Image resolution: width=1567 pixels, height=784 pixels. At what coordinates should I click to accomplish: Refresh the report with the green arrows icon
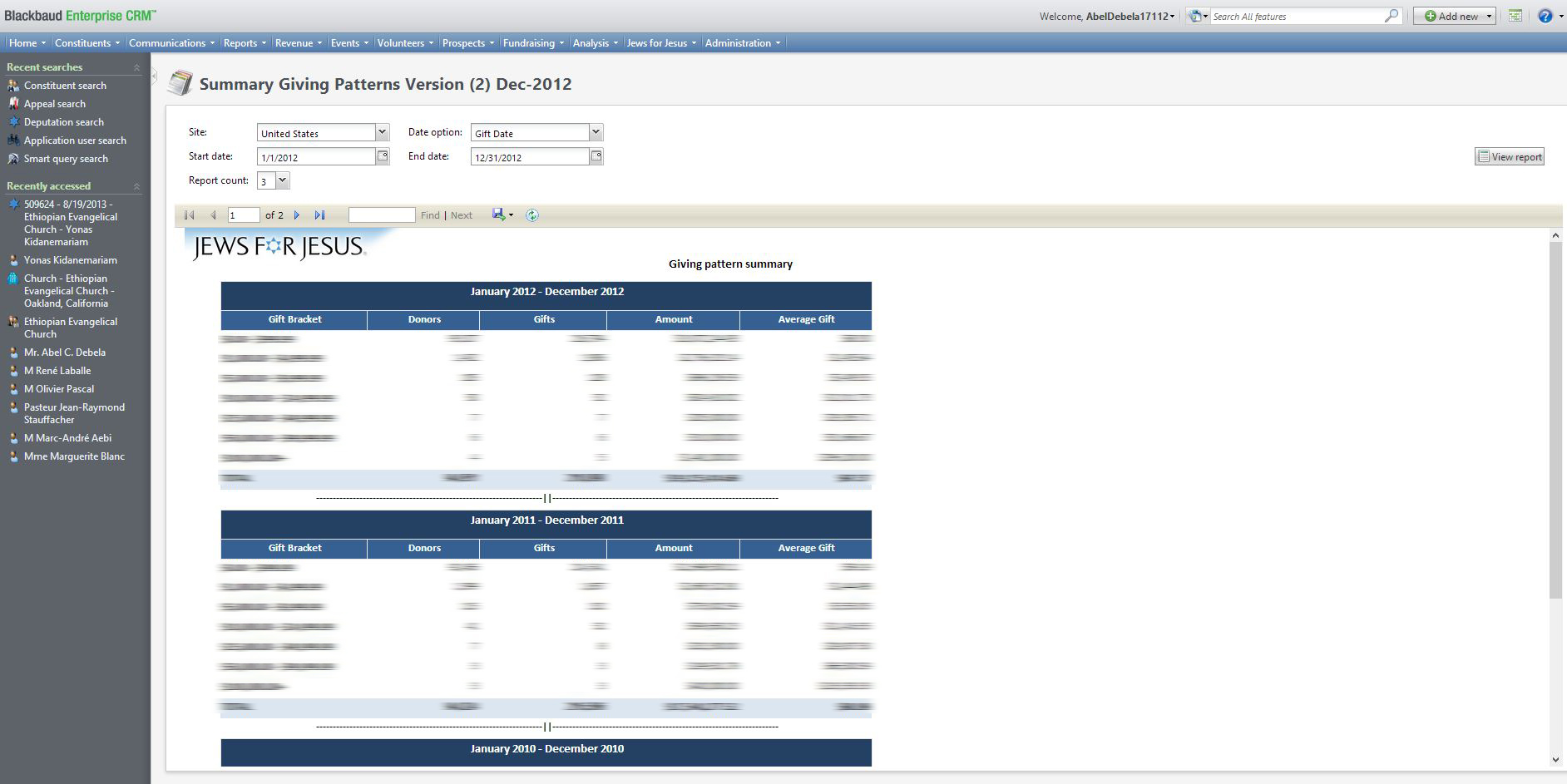coord(532,215)
